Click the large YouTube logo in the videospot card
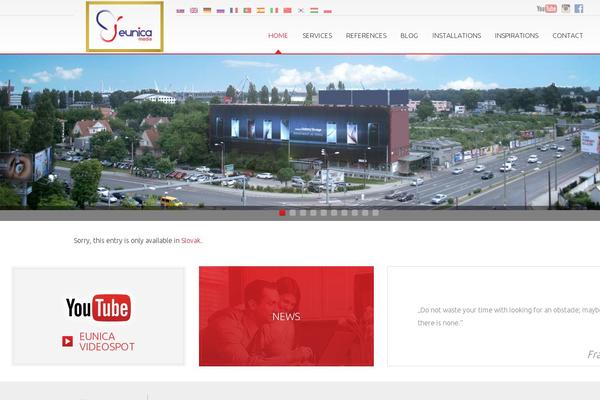This screenshot has height=400, width=600. click(x=98, y=308)
